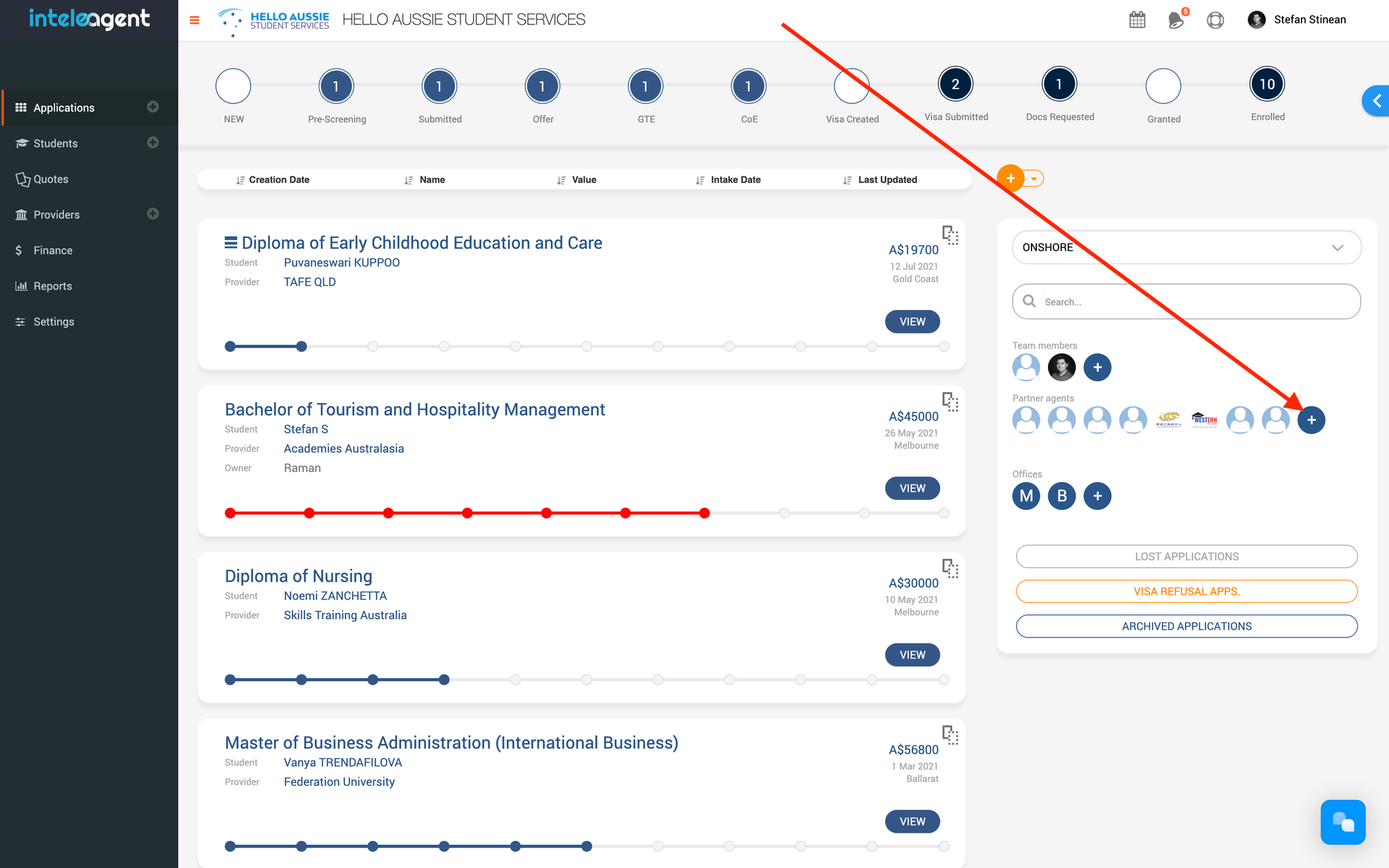Expand the blue side panel arrow
1389x868 pixels.
click(1376, 101)
